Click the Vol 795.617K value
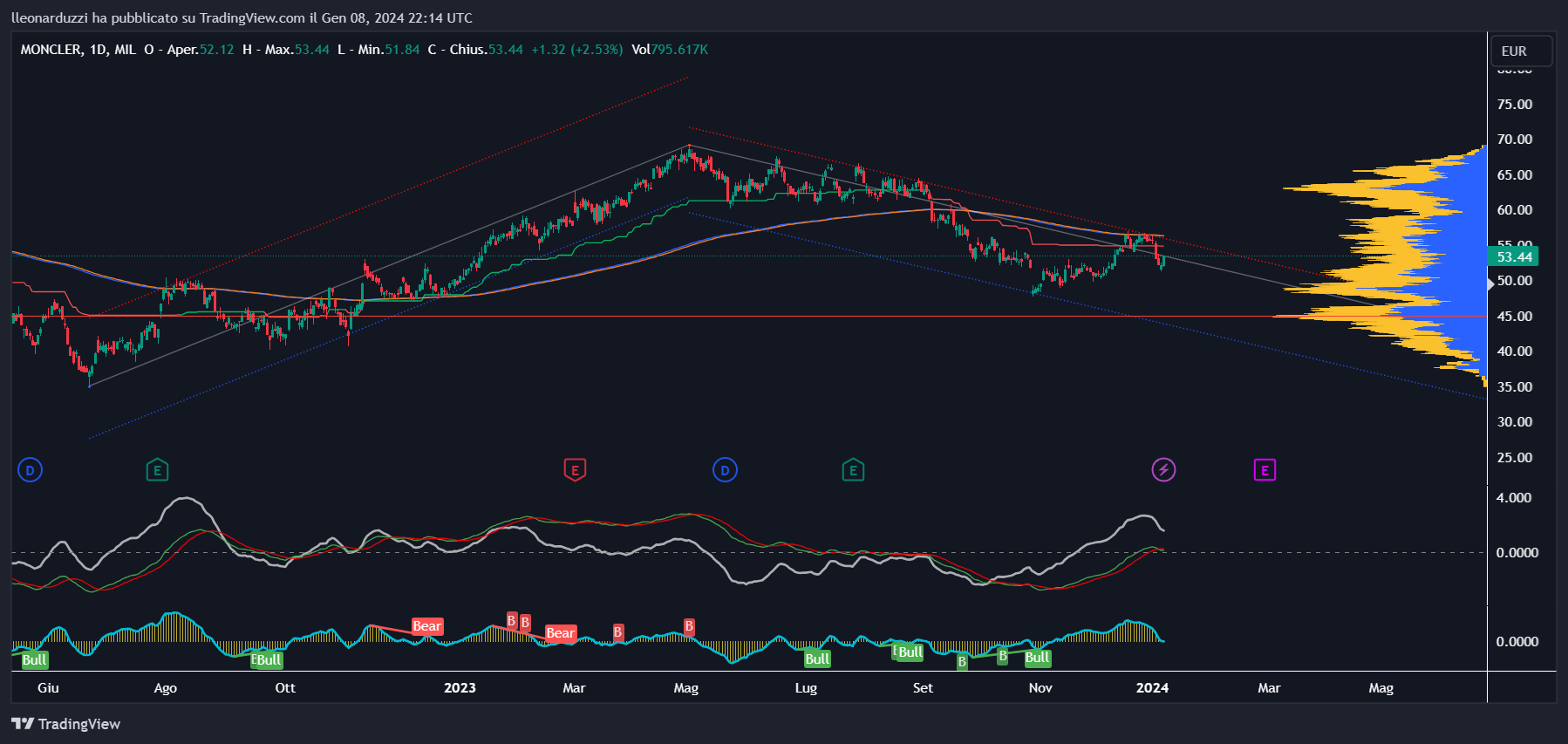 pos(670,50)
